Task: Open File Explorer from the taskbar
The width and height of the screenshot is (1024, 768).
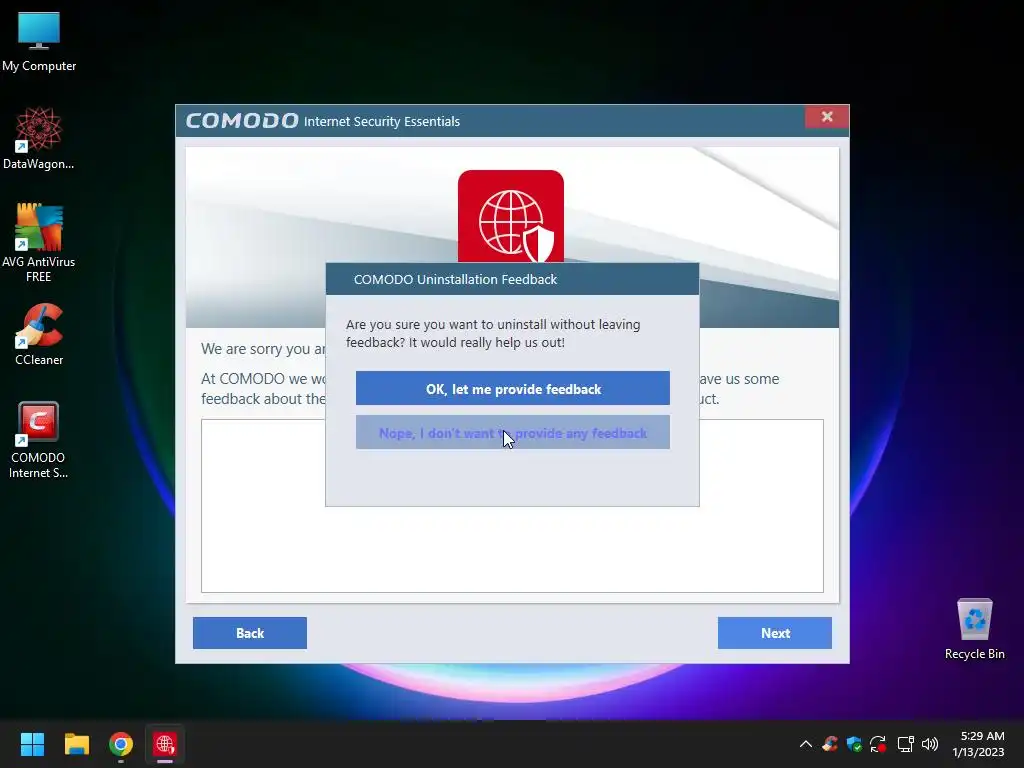Action: (76, 744)
